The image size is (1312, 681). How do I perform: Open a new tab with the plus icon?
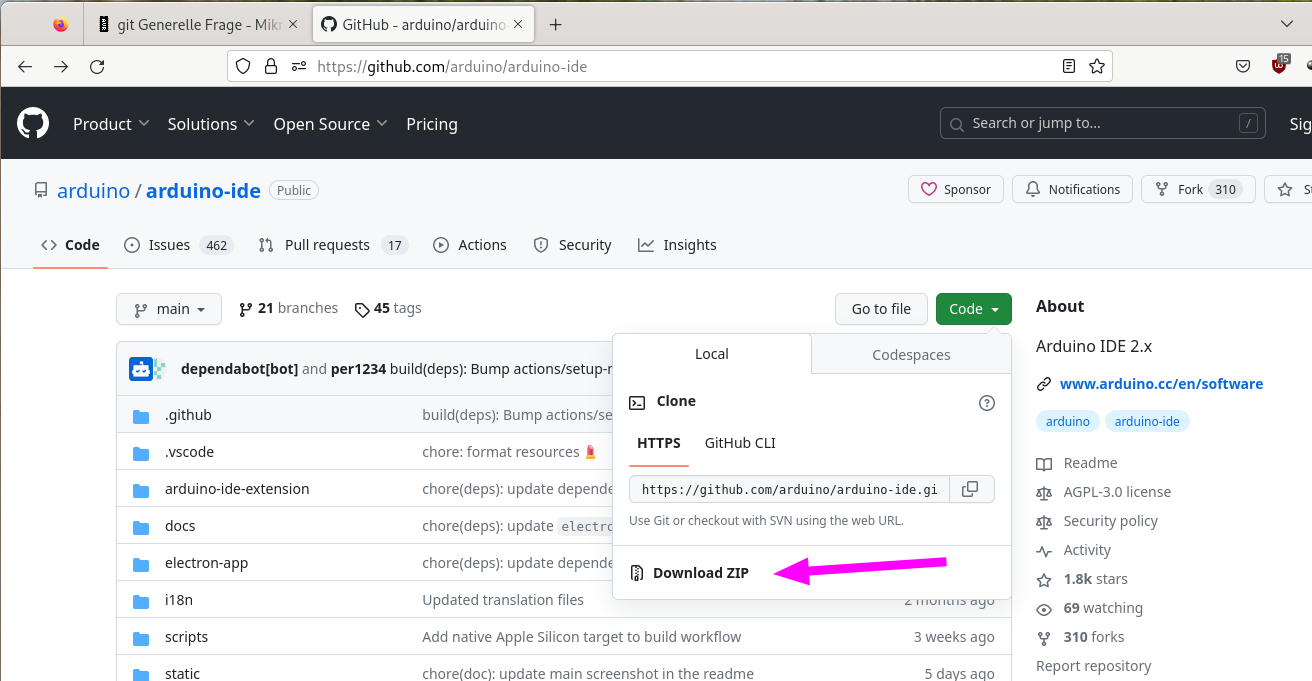point(556,24)
